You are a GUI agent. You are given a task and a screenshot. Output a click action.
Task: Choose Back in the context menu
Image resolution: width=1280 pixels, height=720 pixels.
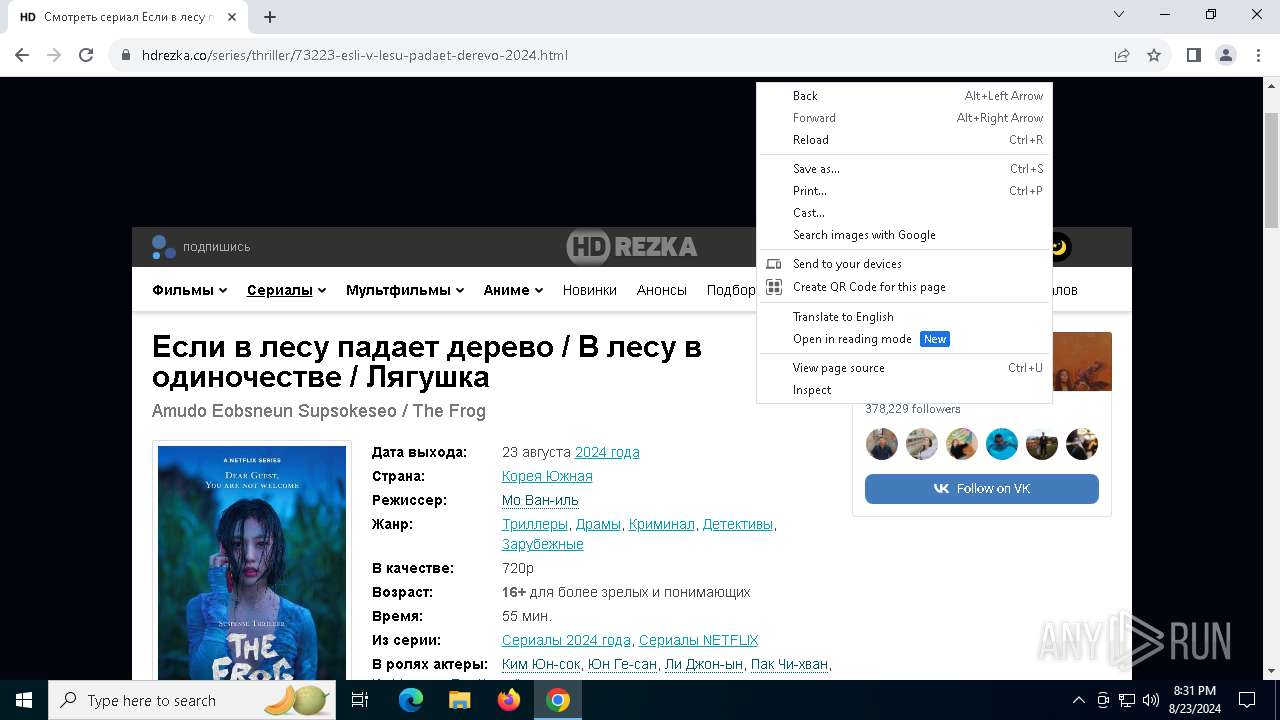click(x=904, y=96)
